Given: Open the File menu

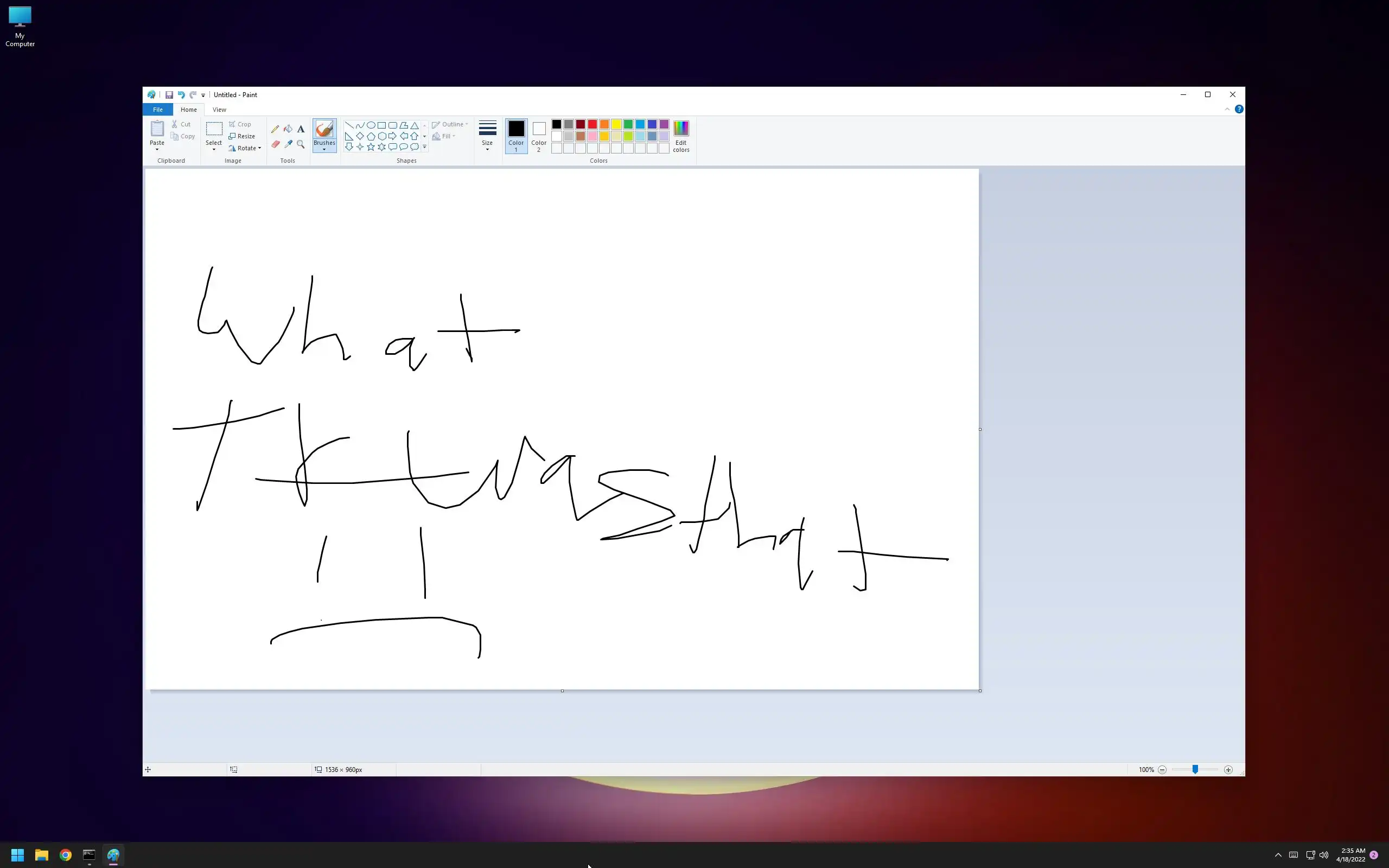Looking at the screenshot, I should 157,110.
